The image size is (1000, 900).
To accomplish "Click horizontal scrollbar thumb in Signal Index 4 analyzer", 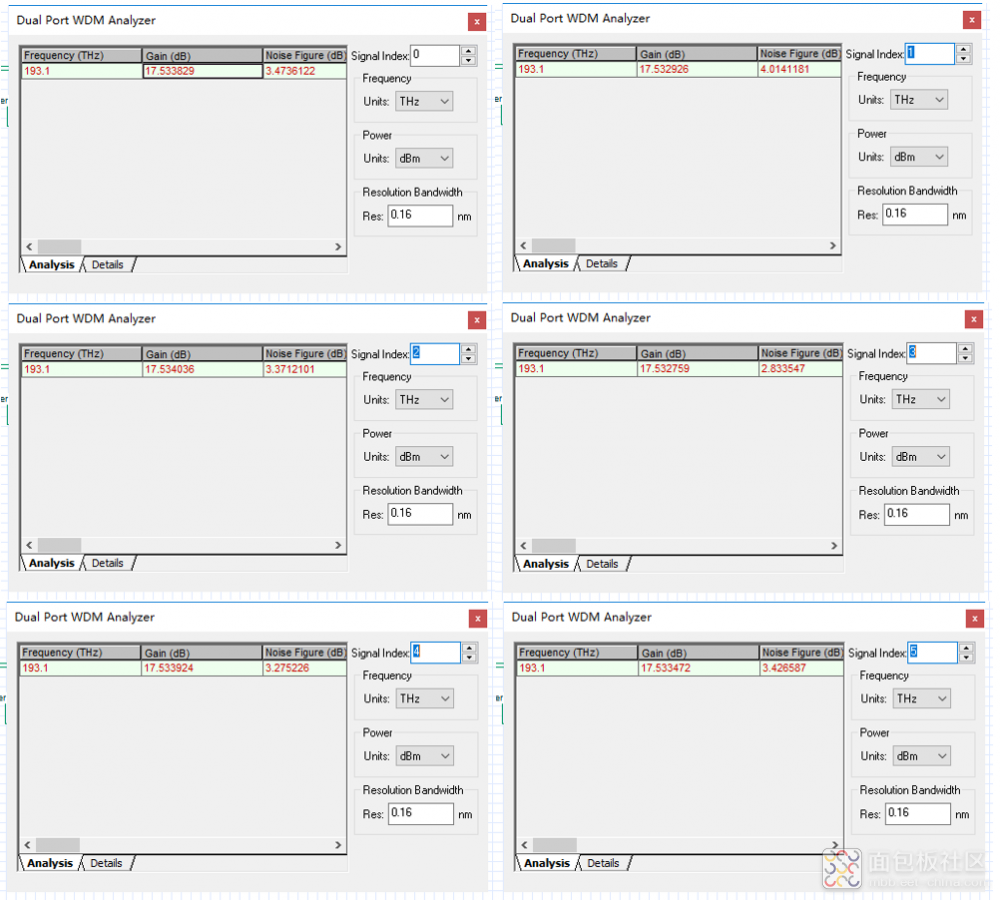I will 58,845.
